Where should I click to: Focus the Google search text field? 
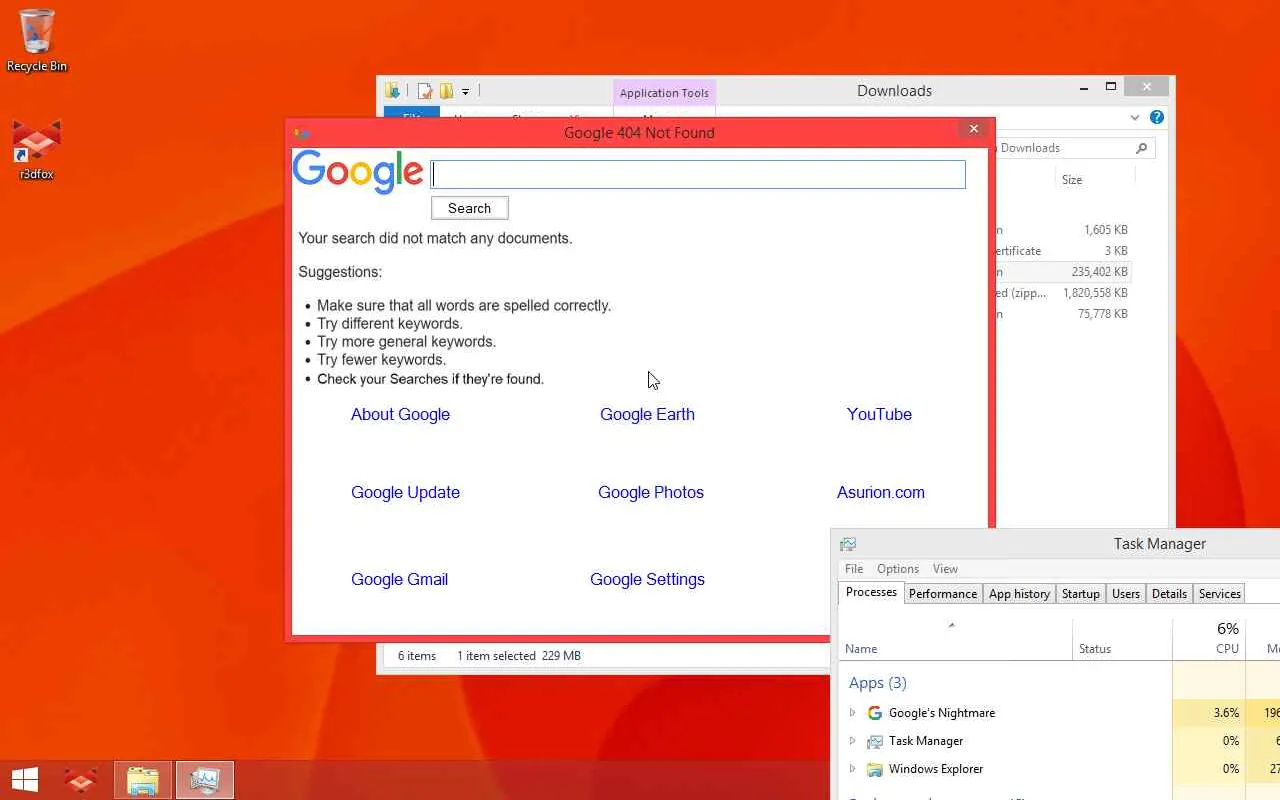click(x=698, y=174)
